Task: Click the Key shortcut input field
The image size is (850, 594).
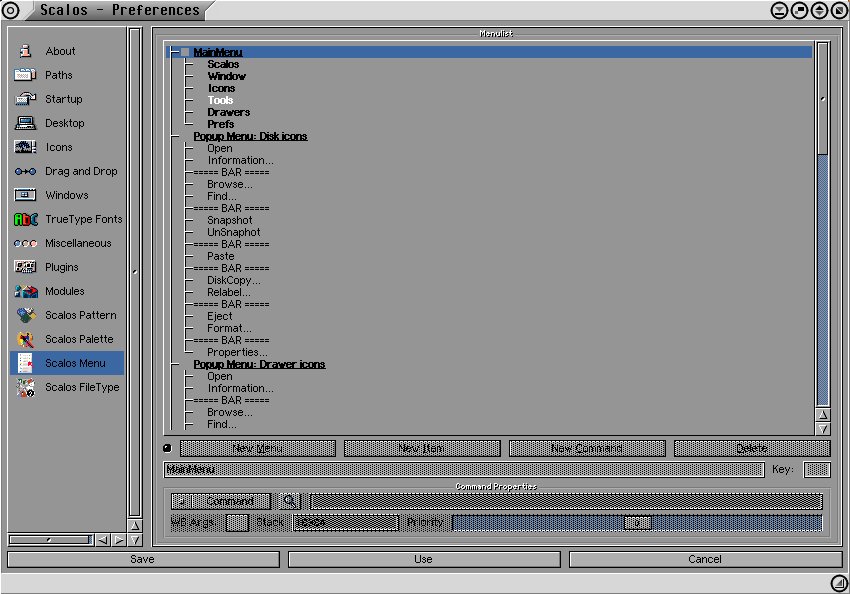Action: coord(817,469)
